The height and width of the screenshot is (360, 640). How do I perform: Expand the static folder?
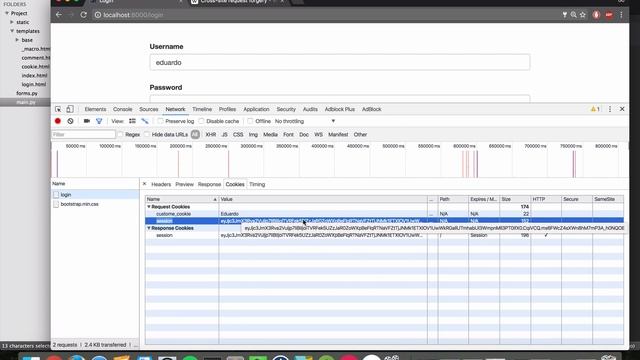point(12,22)
